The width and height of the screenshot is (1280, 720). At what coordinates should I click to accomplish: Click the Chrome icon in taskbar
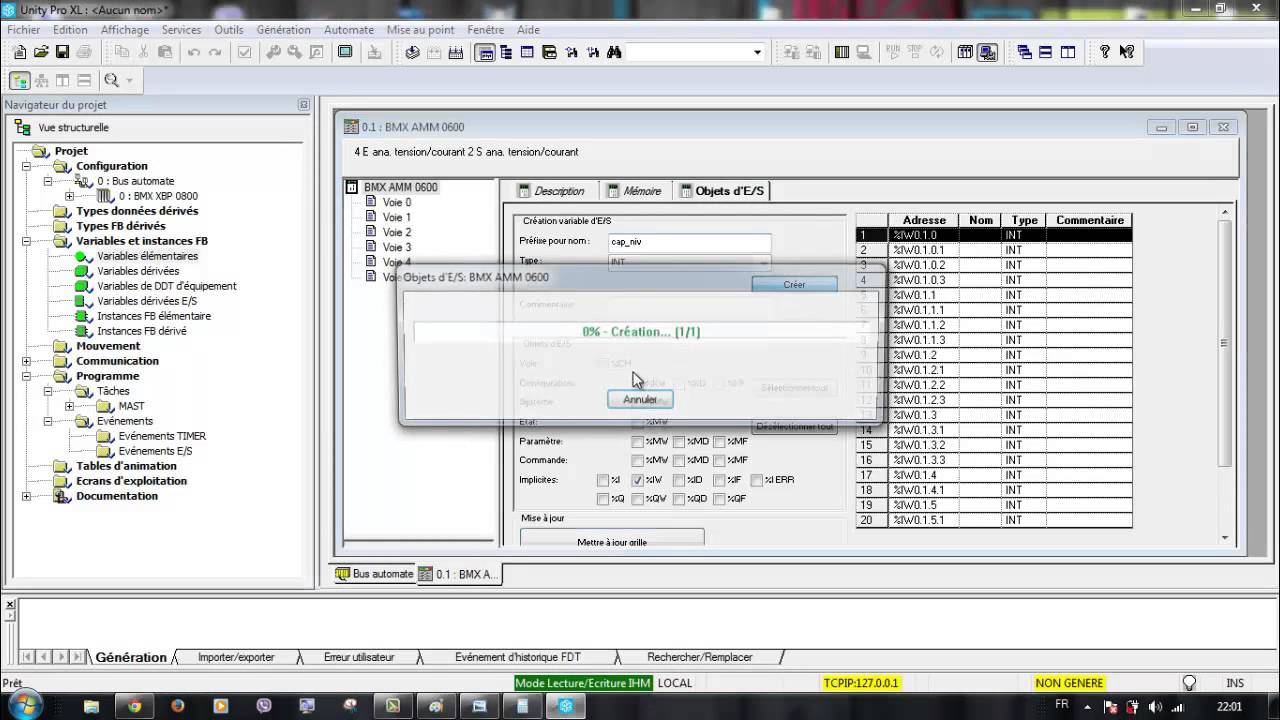134,706
